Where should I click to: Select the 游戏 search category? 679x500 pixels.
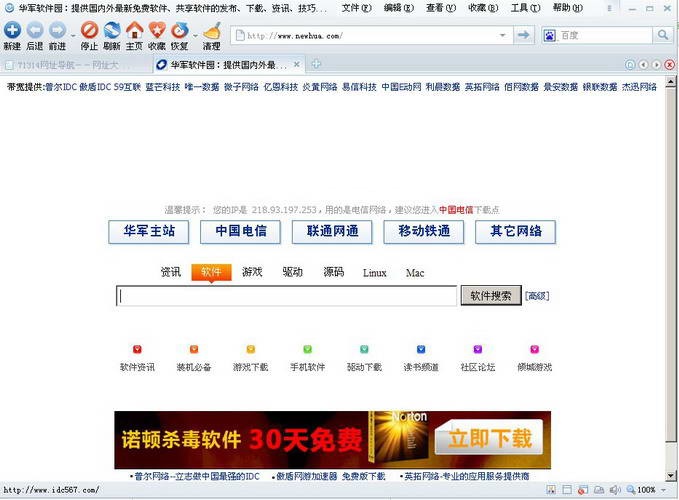(x=252, y=272)
